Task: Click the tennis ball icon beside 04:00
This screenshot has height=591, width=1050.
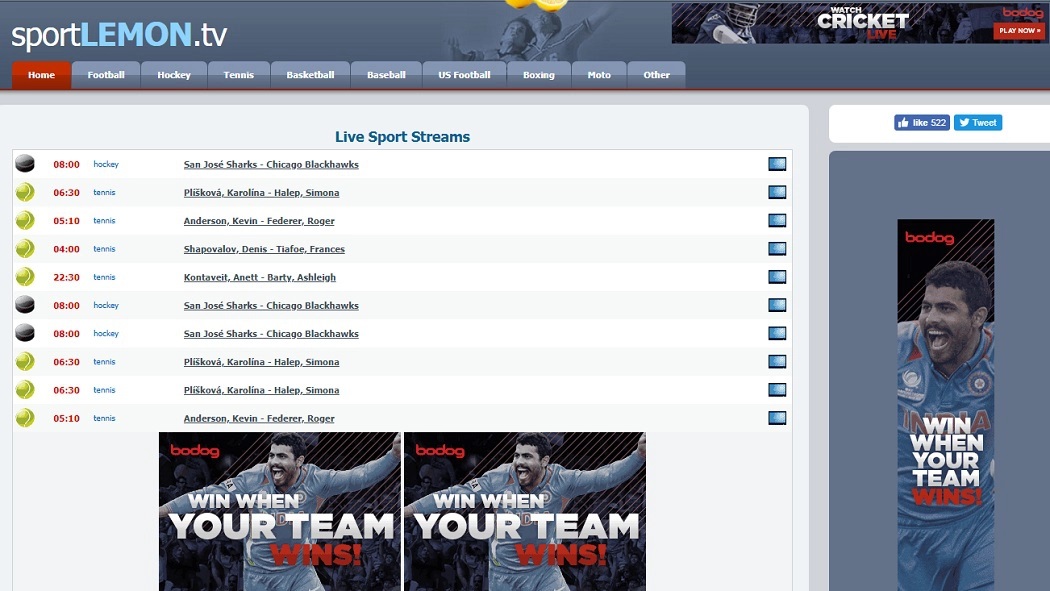Action: pos(25,249)
